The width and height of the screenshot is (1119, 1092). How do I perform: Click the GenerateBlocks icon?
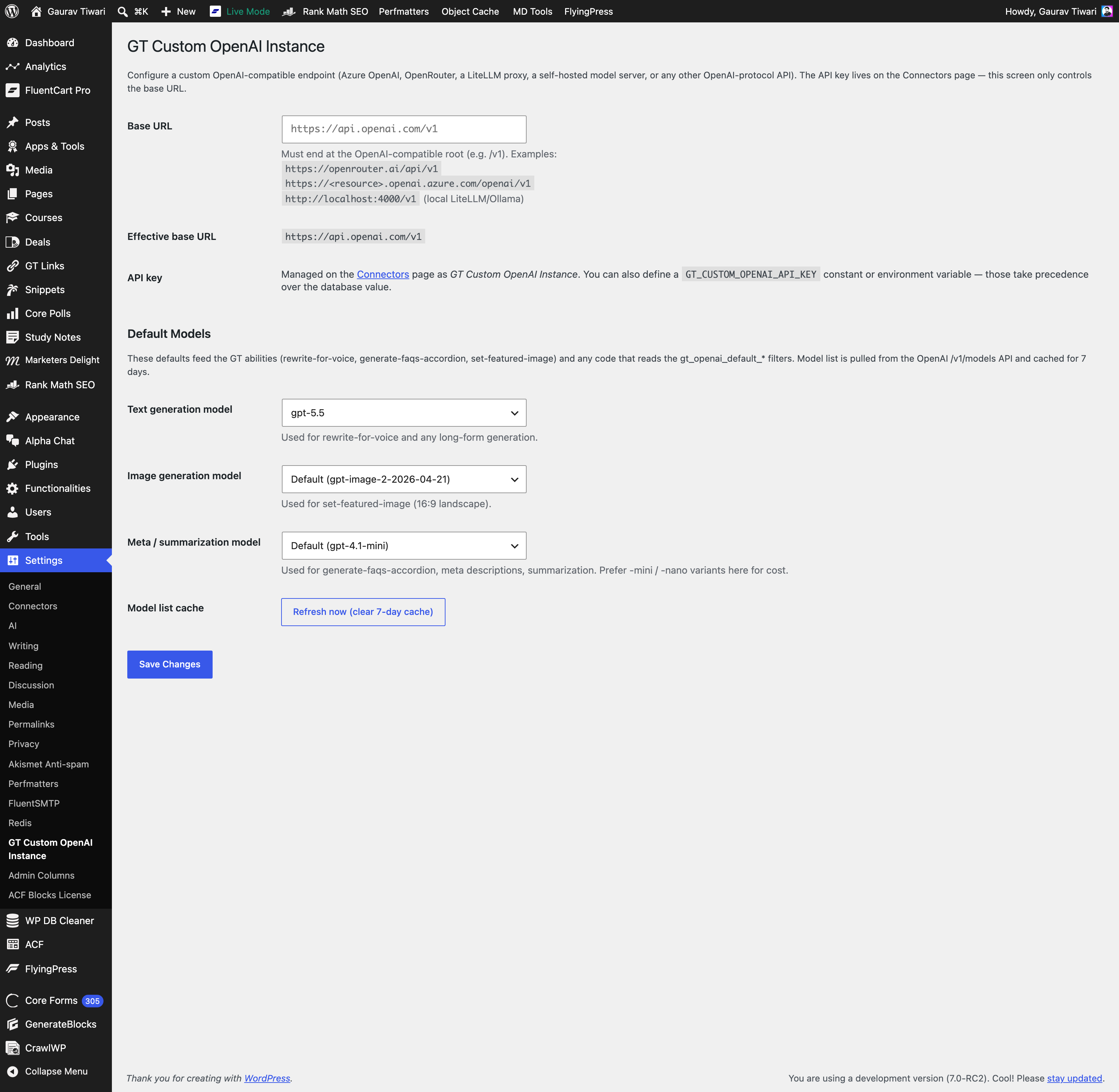tap(13, 1024)
